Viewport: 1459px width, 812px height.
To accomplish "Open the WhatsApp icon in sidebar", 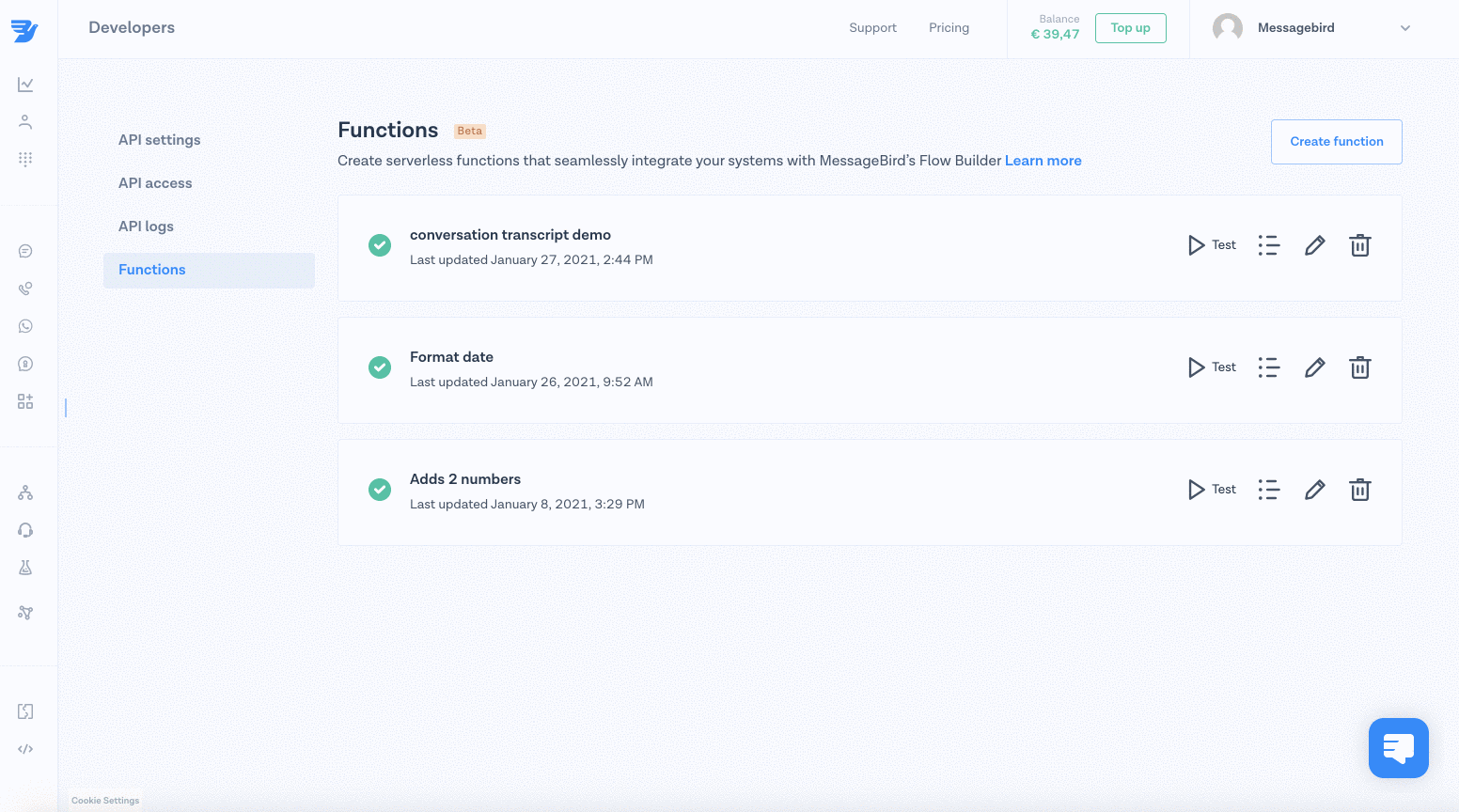I will coord(25,326).
